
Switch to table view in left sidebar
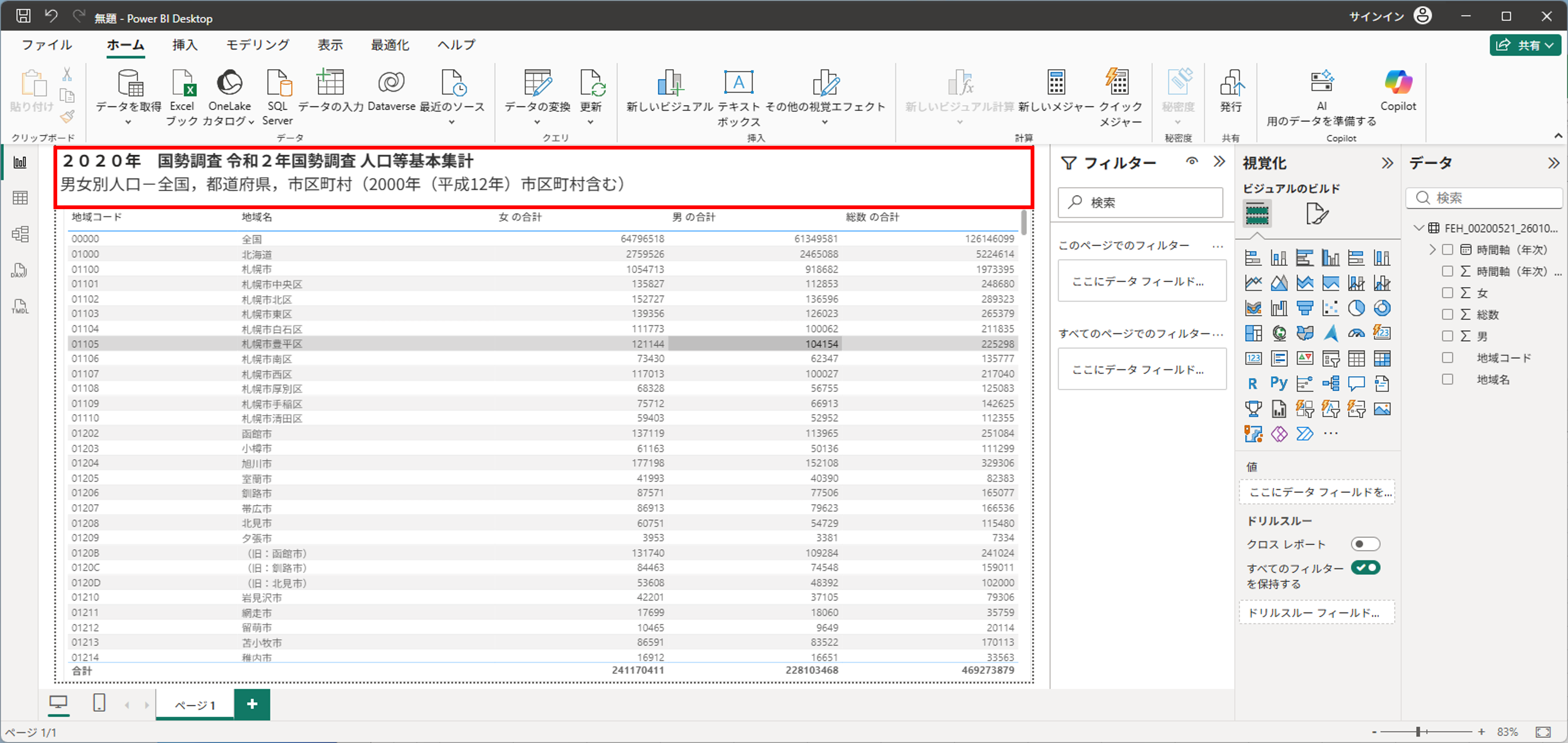pos(20,198)
